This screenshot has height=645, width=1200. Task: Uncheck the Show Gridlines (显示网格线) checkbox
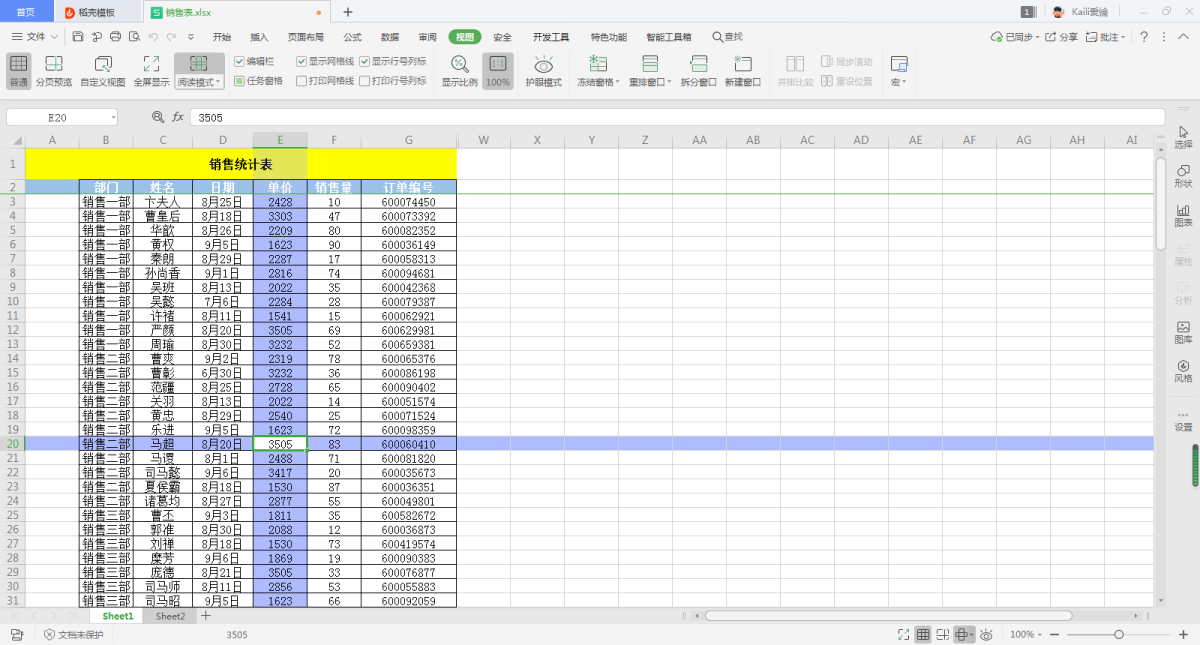click(x=302, y=61)
